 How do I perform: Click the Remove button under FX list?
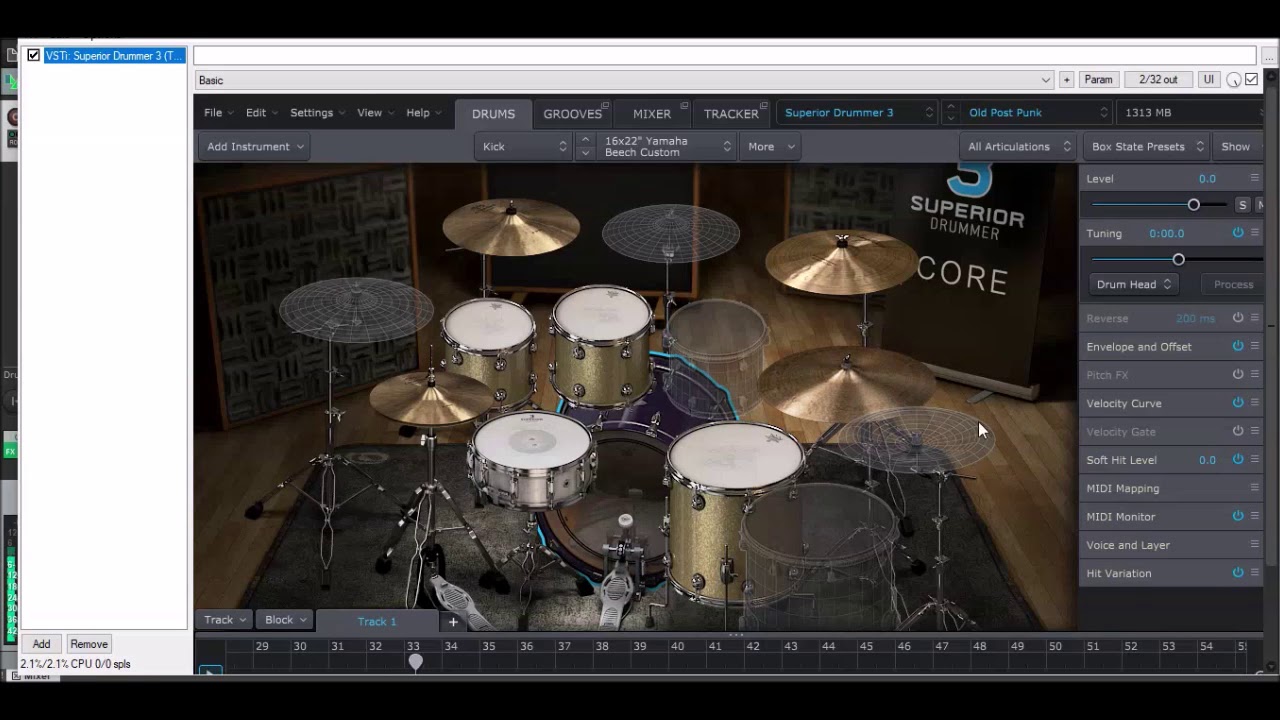[89, 644]
